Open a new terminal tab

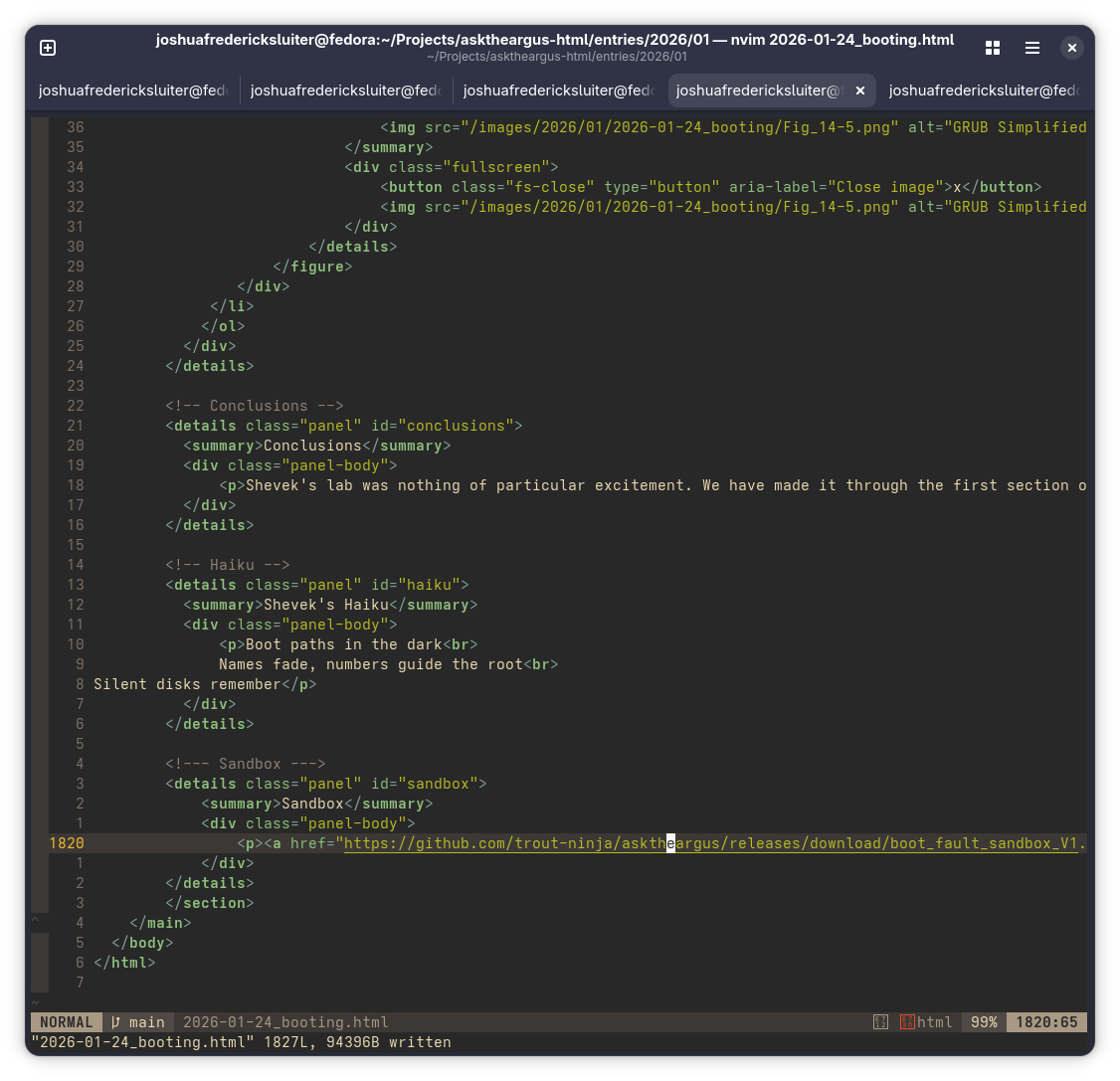(48, 48)
